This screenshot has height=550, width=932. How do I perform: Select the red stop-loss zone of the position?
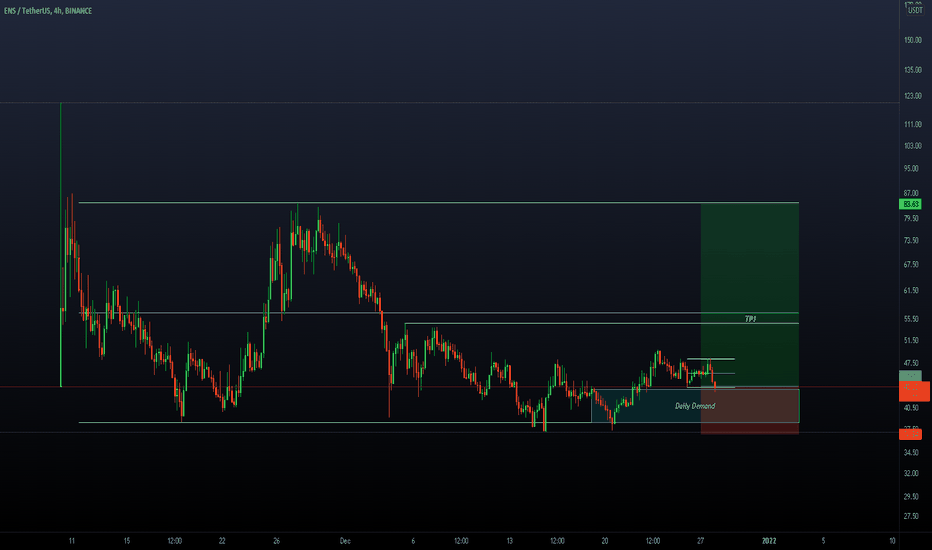[x=750, y=410]
